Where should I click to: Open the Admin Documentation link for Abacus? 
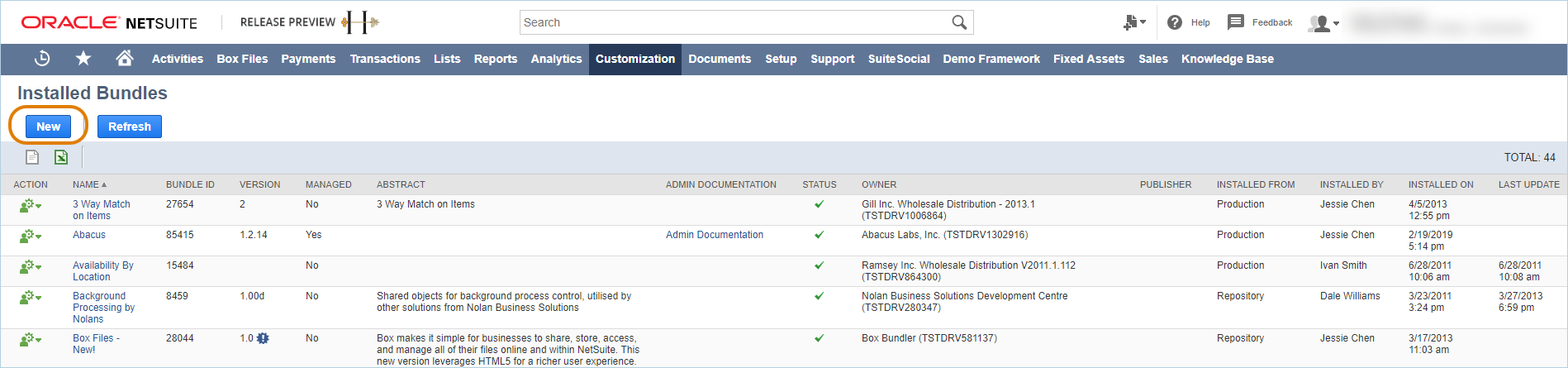pyautogui.click(x=715, y=235)
